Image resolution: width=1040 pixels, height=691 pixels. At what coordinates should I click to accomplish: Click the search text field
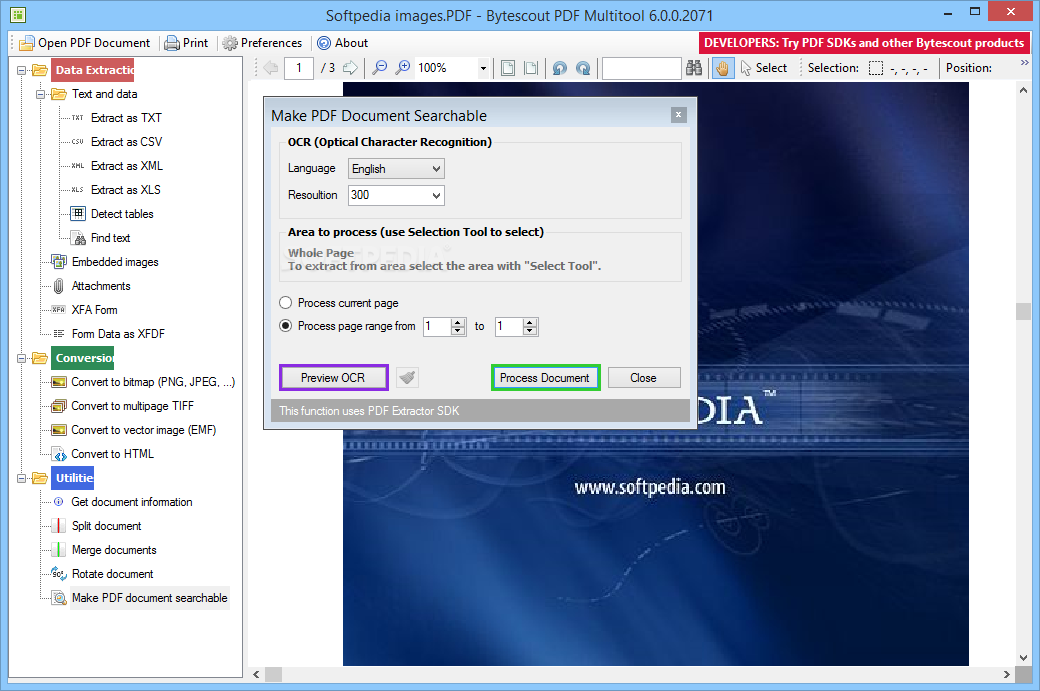click(641, 68)
